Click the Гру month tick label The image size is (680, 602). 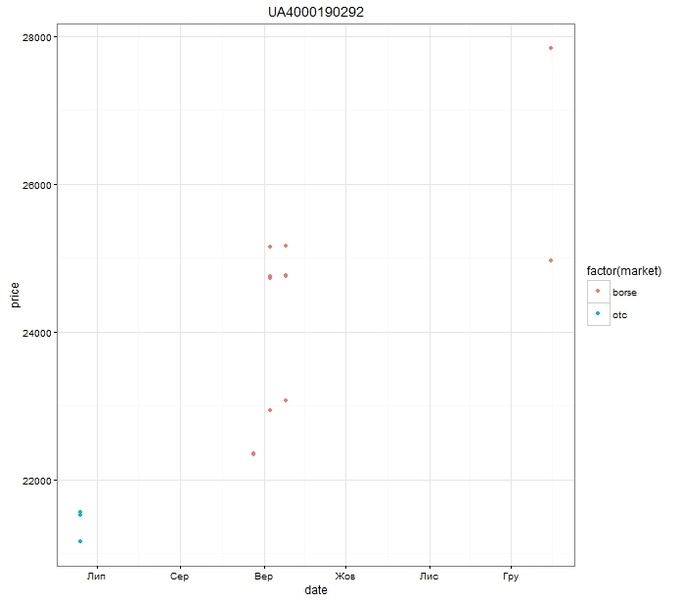point(511,577)
